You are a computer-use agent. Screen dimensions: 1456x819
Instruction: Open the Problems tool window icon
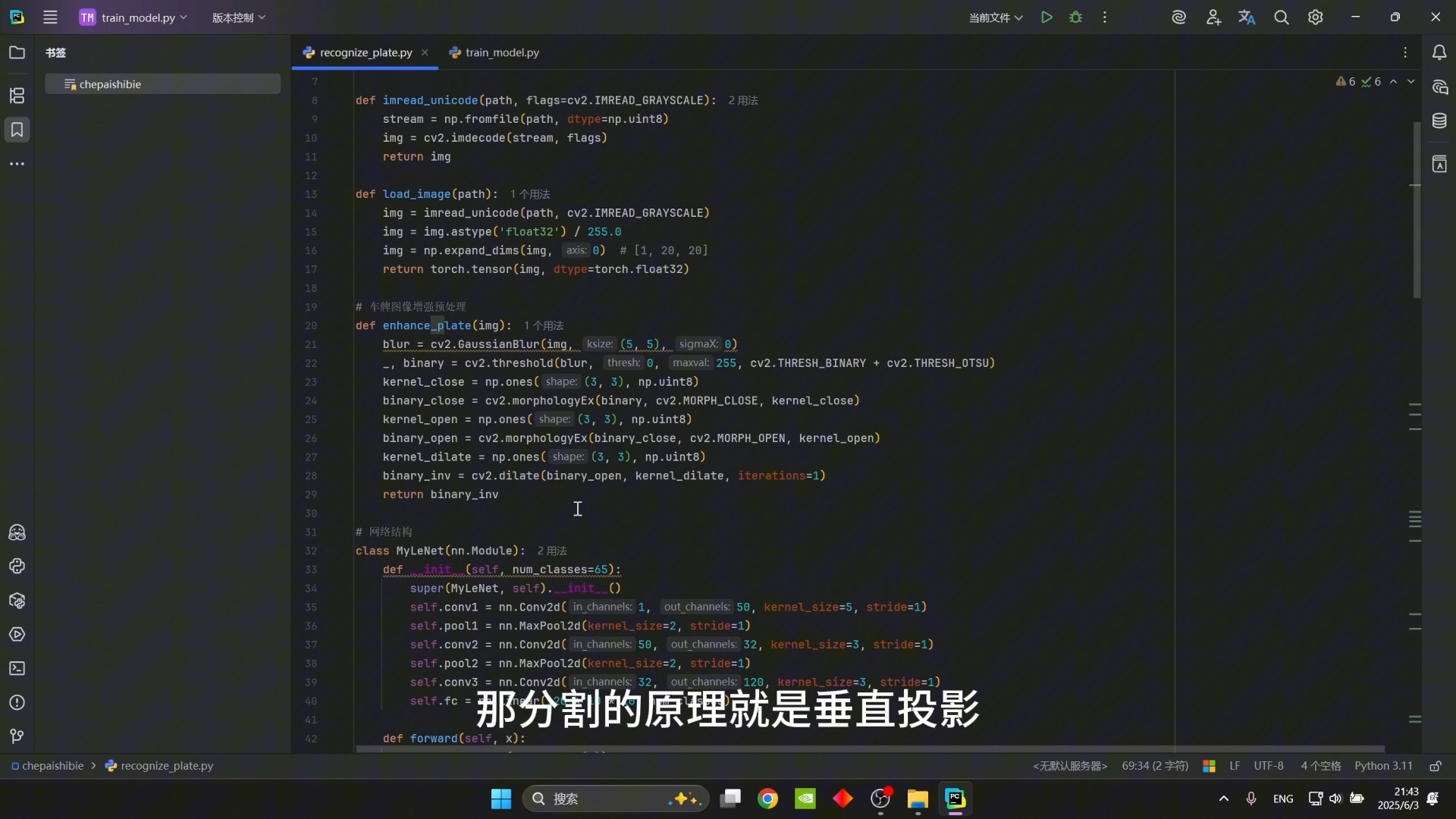17,702
